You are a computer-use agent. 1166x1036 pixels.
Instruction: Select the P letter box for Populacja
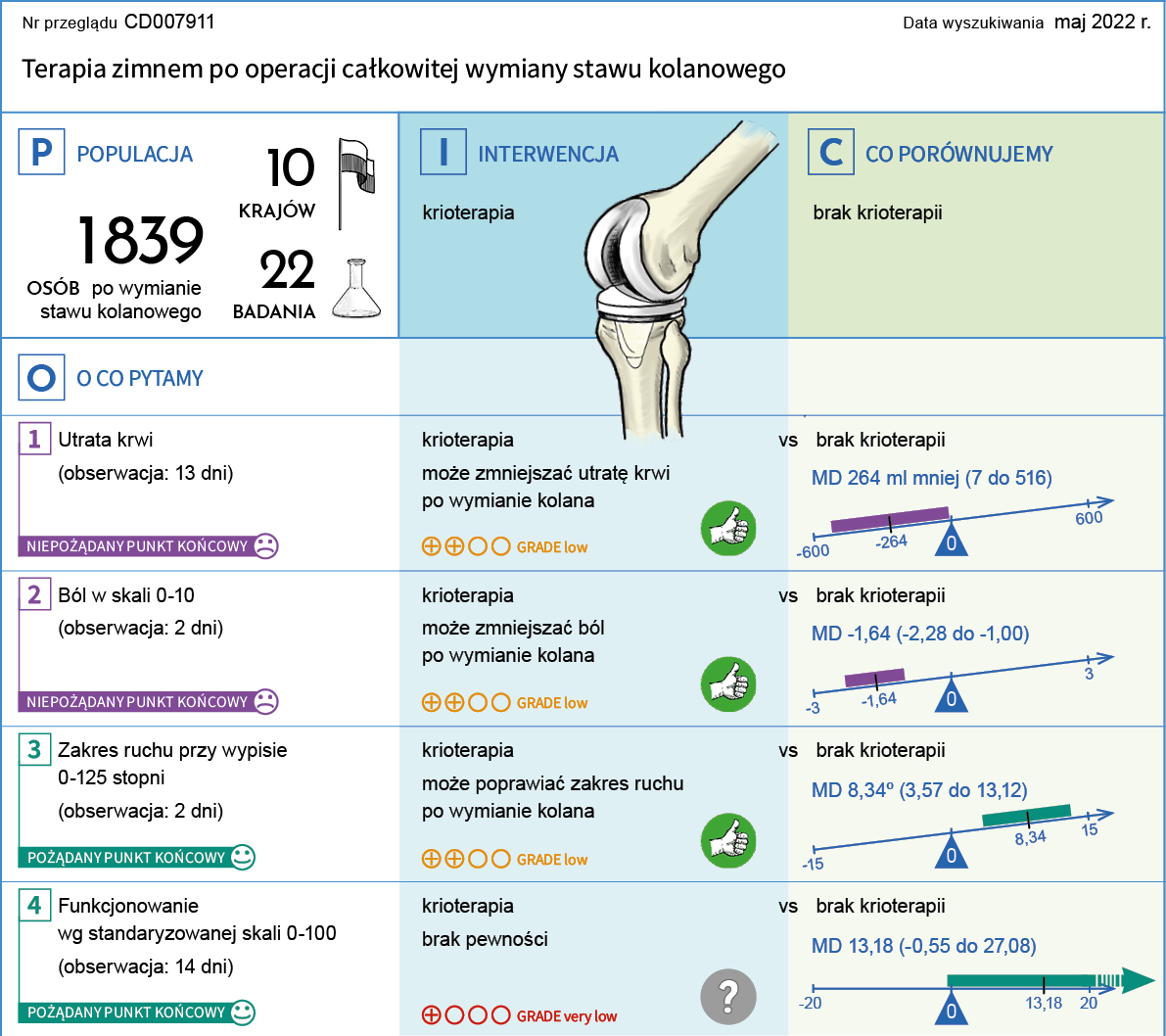[x=42, y=153]
